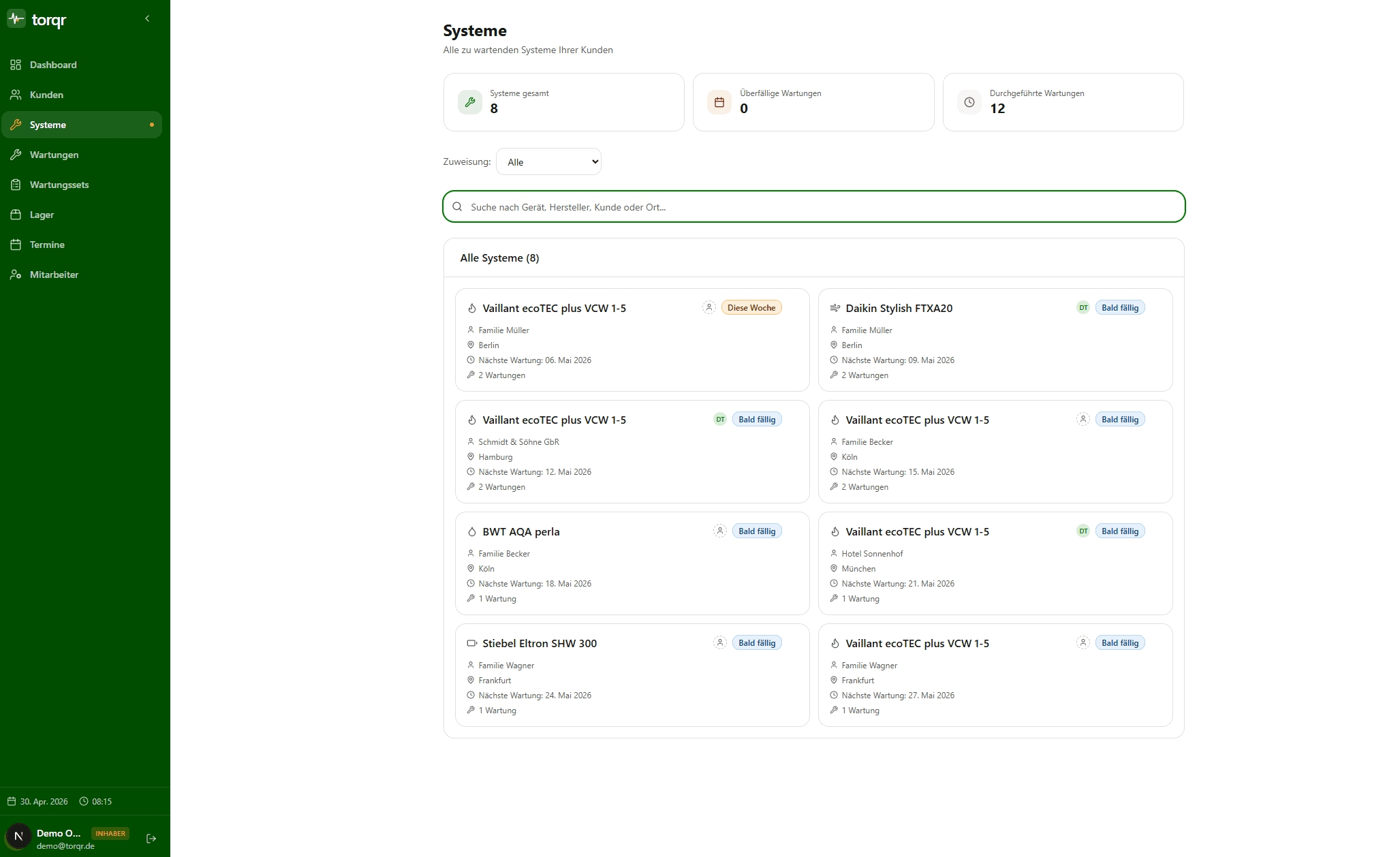The image size is (1400, 857).
Task: Open the Stiebel Eltron SHW 300 card
Action: (632, 675)
